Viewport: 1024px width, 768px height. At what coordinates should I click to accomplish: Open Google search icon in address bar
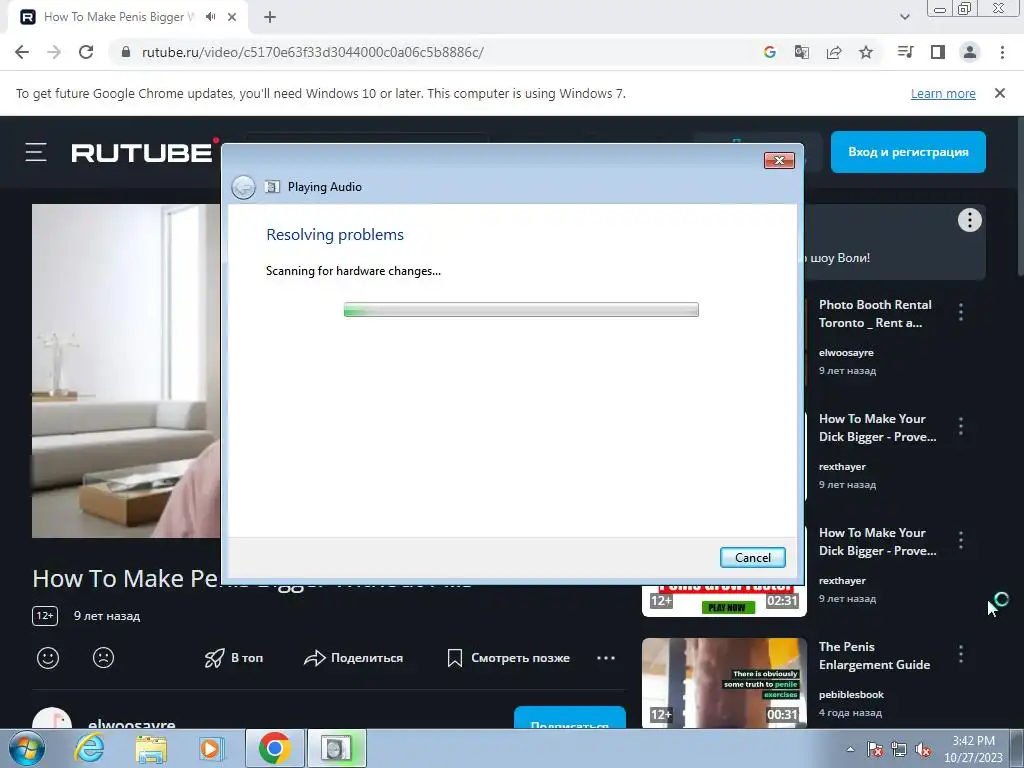(x=770, y=52)
